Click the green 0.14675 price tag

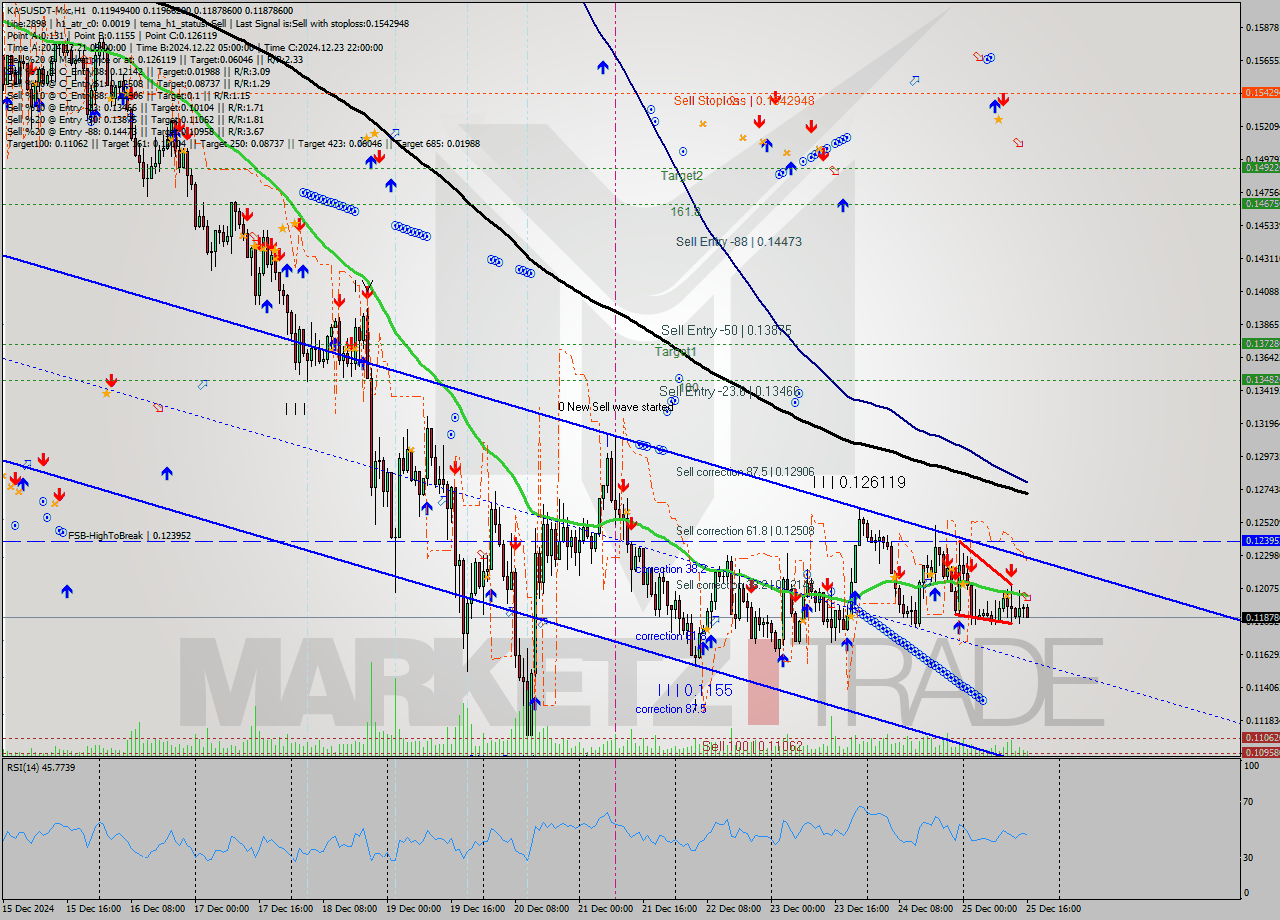pyautogui.click(x=1259, y=204)
